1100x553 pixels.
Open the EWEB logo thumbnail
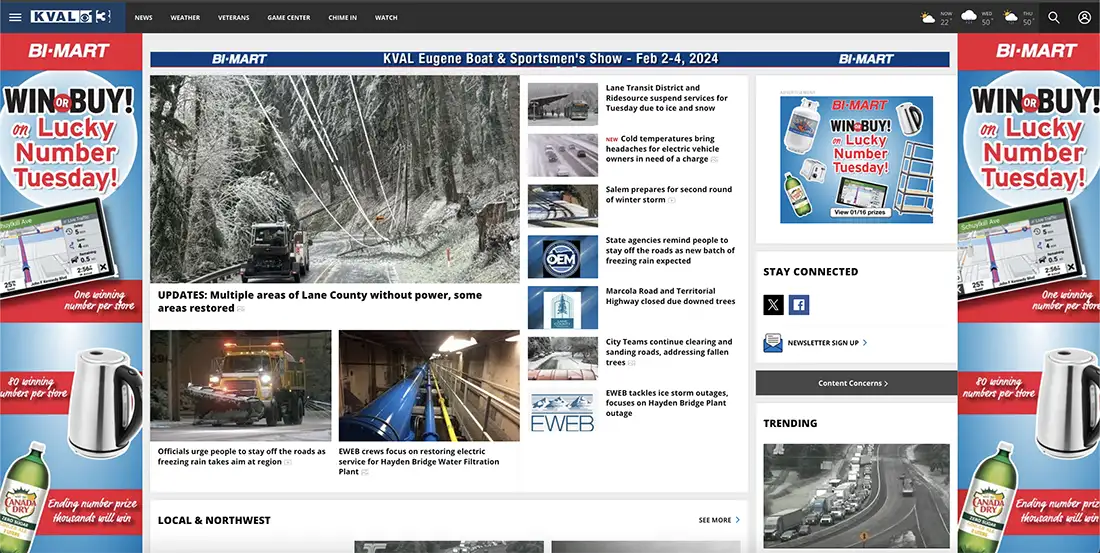click(x=563, y=412)
